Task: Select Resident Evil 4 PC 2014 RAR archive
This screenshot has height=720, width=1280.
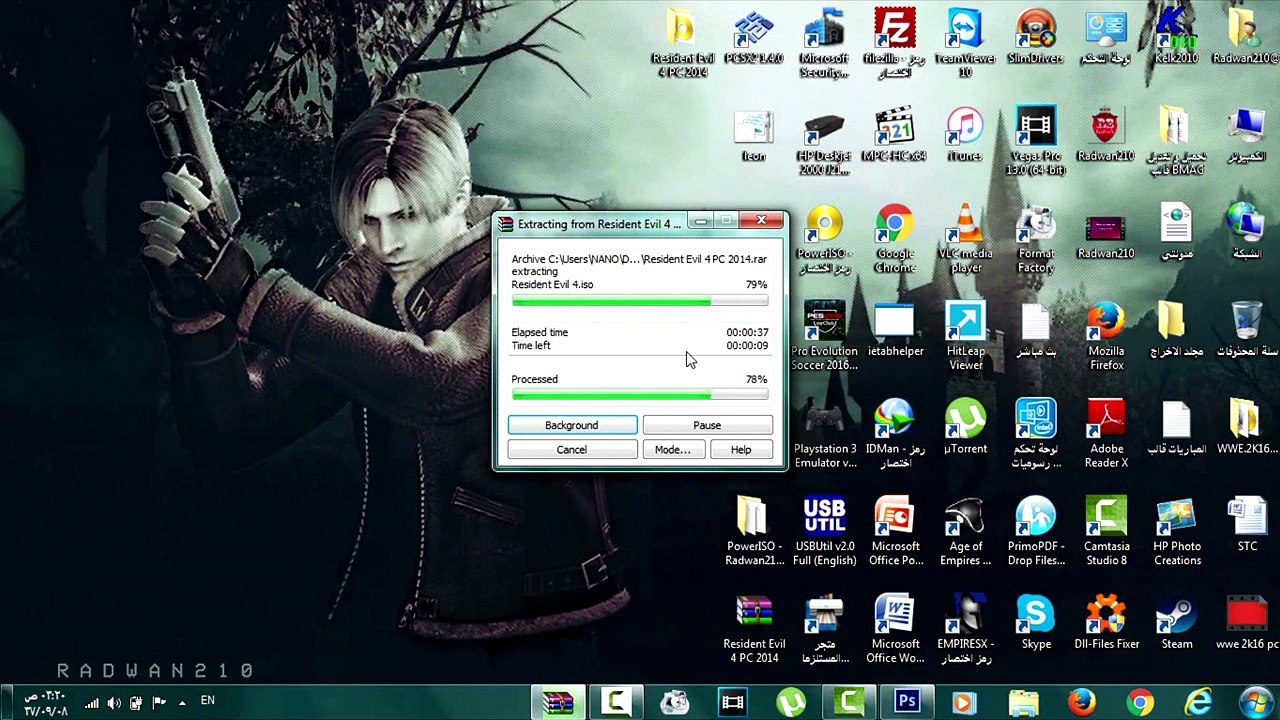Action: [x=754, y=630]
